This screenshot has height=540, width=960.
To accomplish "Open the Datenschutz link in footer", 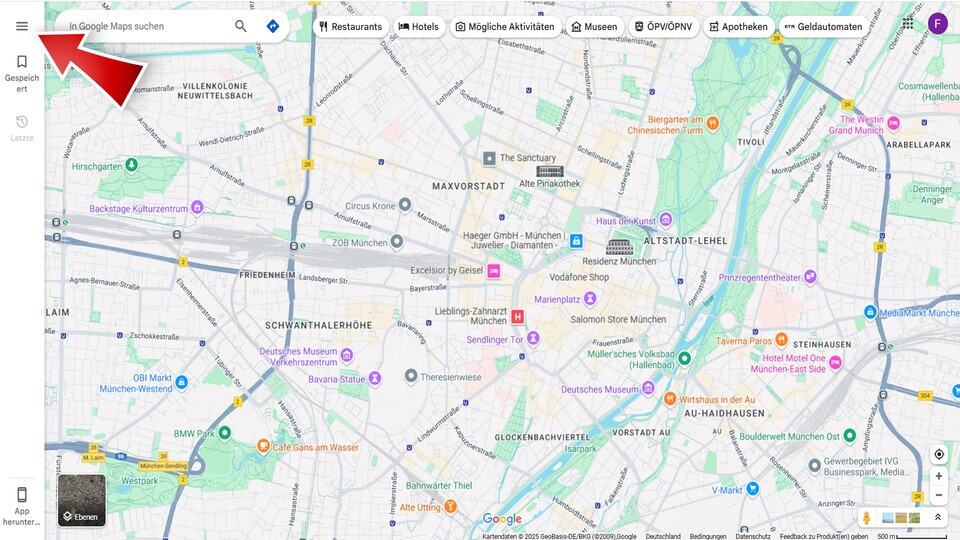I will click(753, 536).
